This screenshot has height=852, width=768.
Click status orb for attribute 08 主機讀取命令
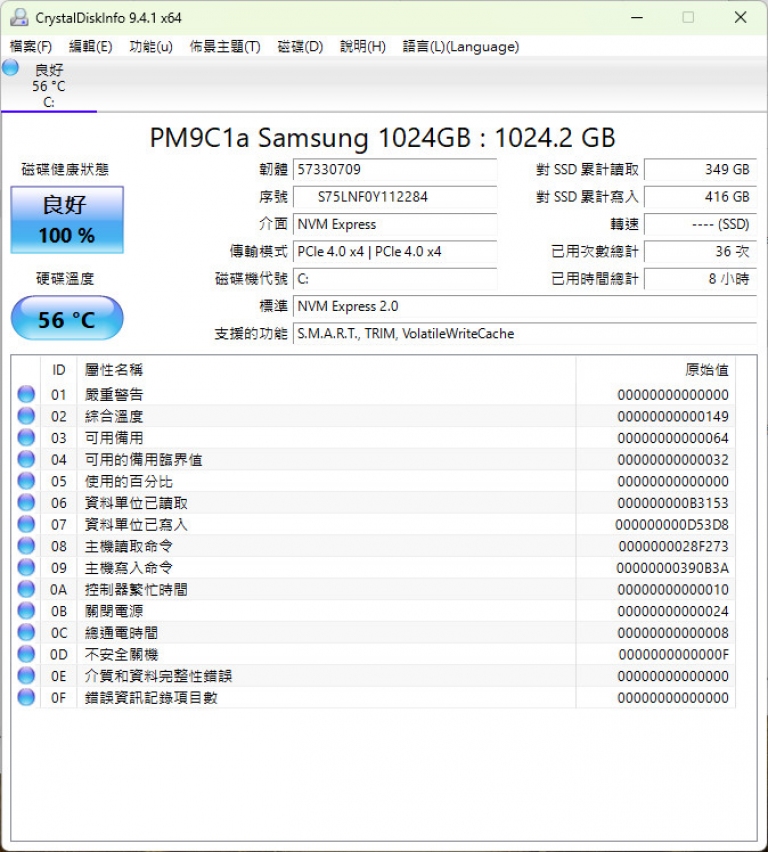(x=26, y=546)
